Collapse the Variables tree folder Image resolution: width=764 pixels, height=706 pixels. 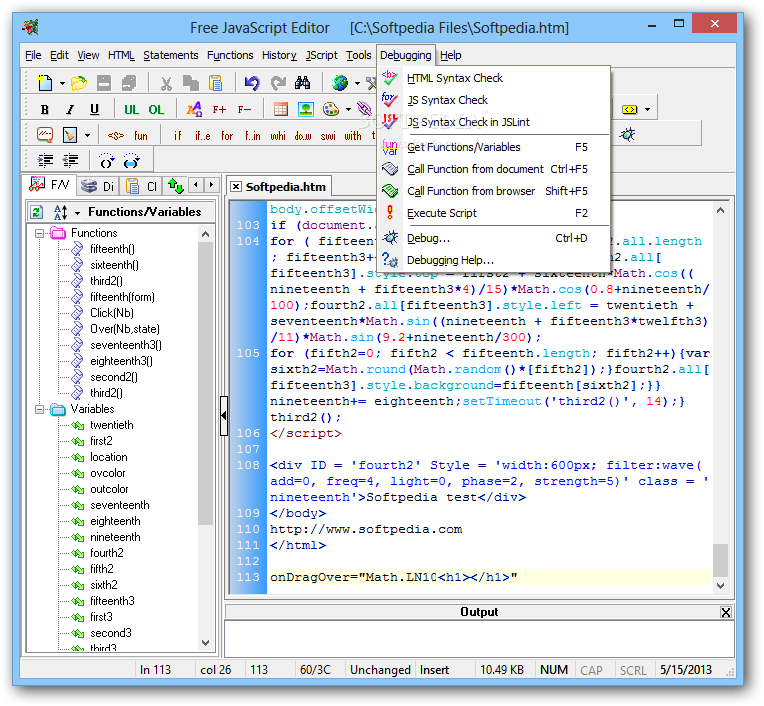[39, 410]
